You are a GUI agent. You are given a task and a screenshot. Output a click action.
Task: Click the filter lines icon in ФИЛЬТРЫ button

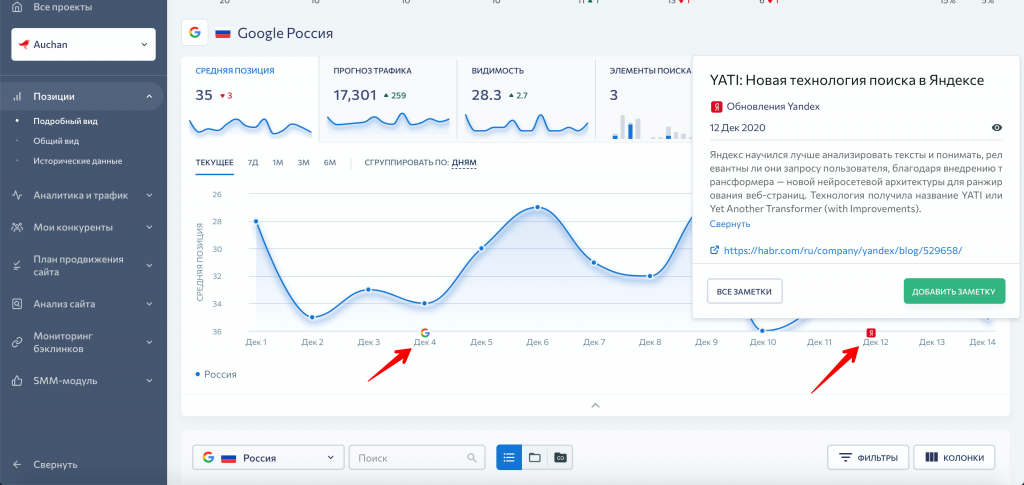click(x=846, y=458)
